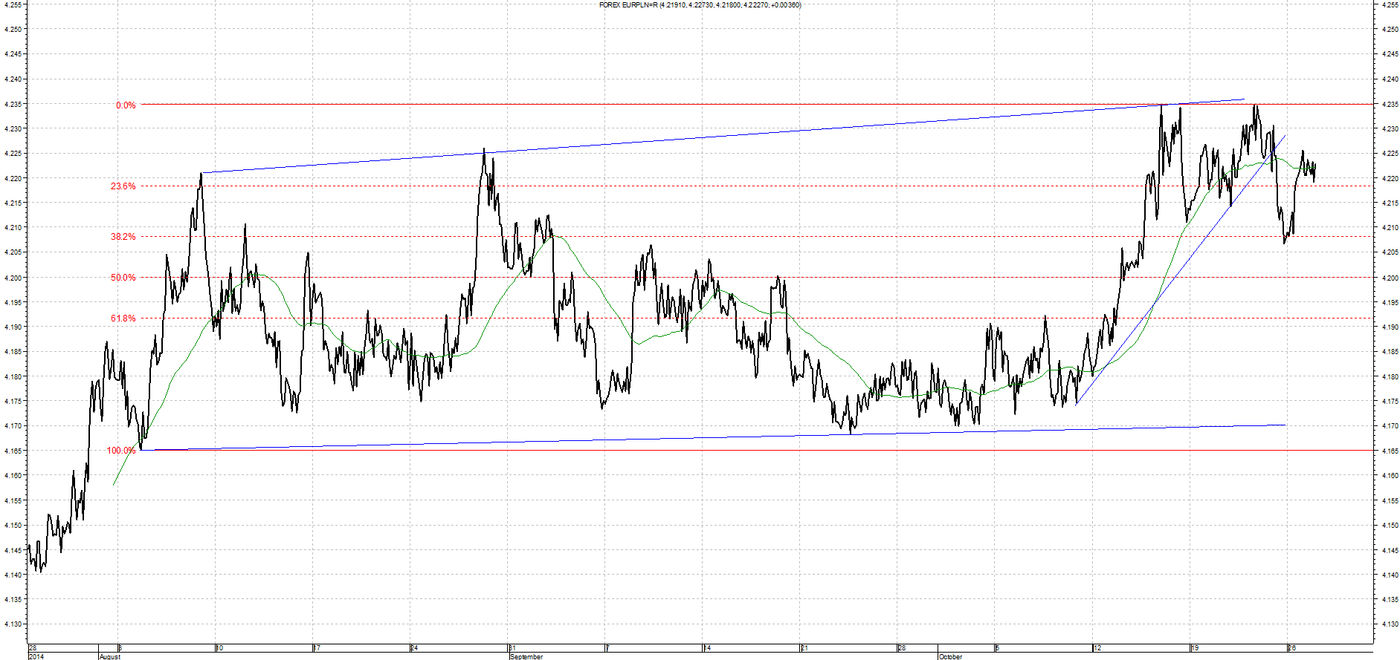Select the 50.0% Fibonacci level label
1400x660 pixels.
[124, 278]
